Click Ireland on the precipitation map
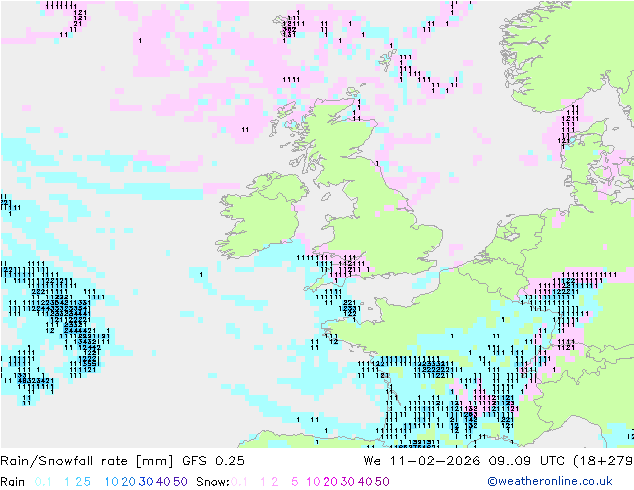 [263, 218]
